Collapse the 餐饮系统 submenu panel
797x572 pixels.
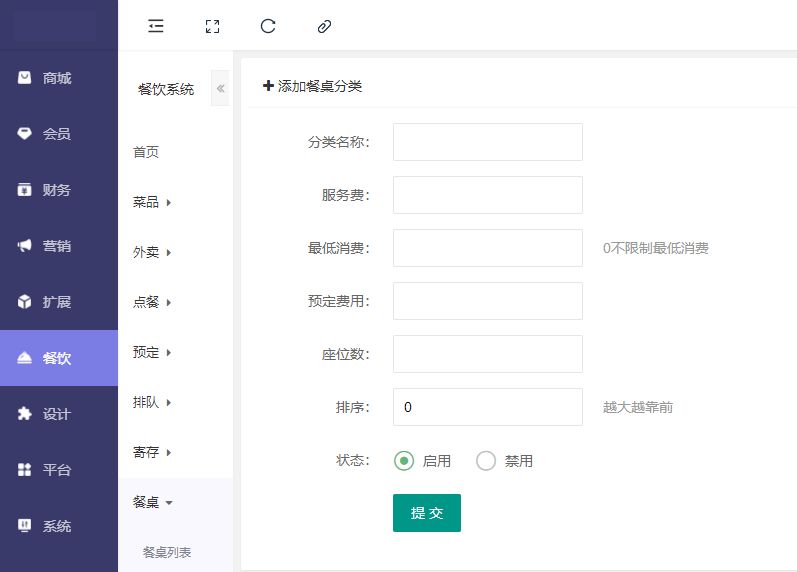(221, 89)
